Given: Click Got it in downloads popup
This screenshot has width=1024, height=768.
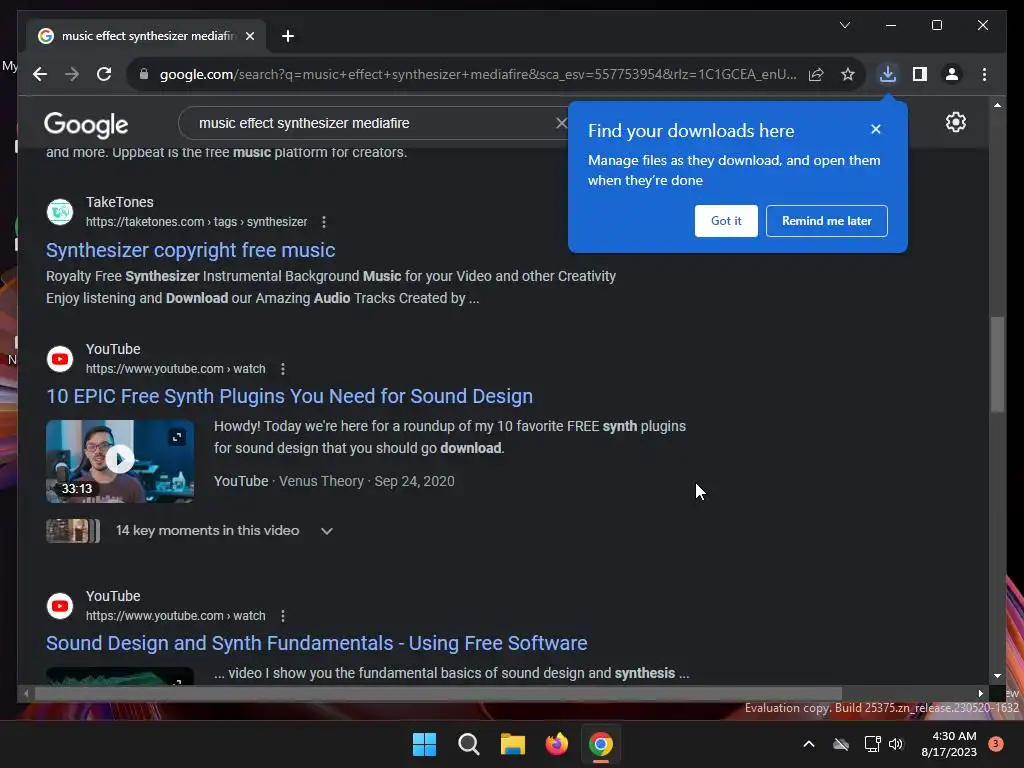Looking at the screenshot, I should [726, 221].
